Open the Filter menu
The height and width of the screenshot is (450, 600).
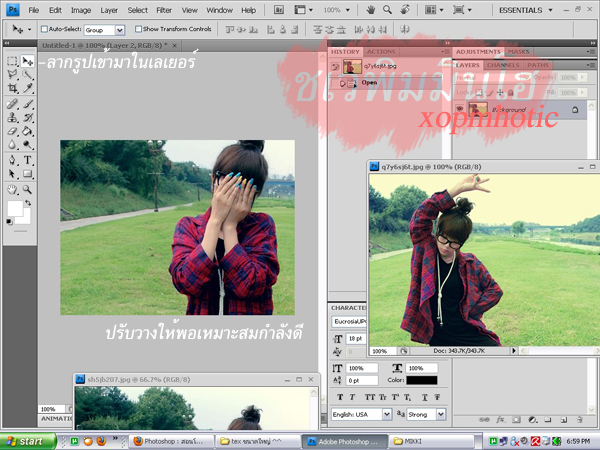coord(164,10)
